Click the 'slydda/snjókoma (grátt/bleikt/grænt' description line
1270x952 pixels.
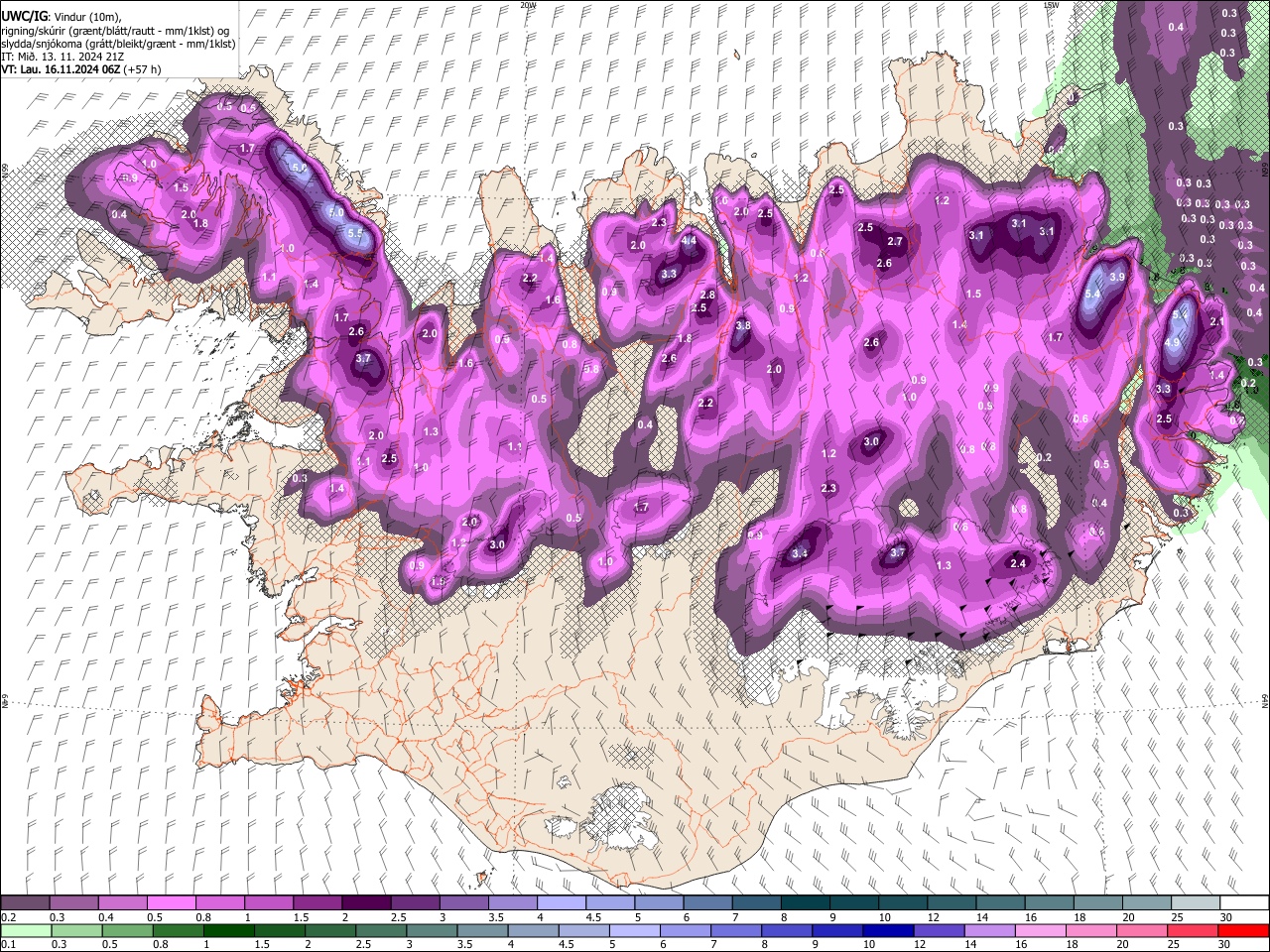coord(119,44)
